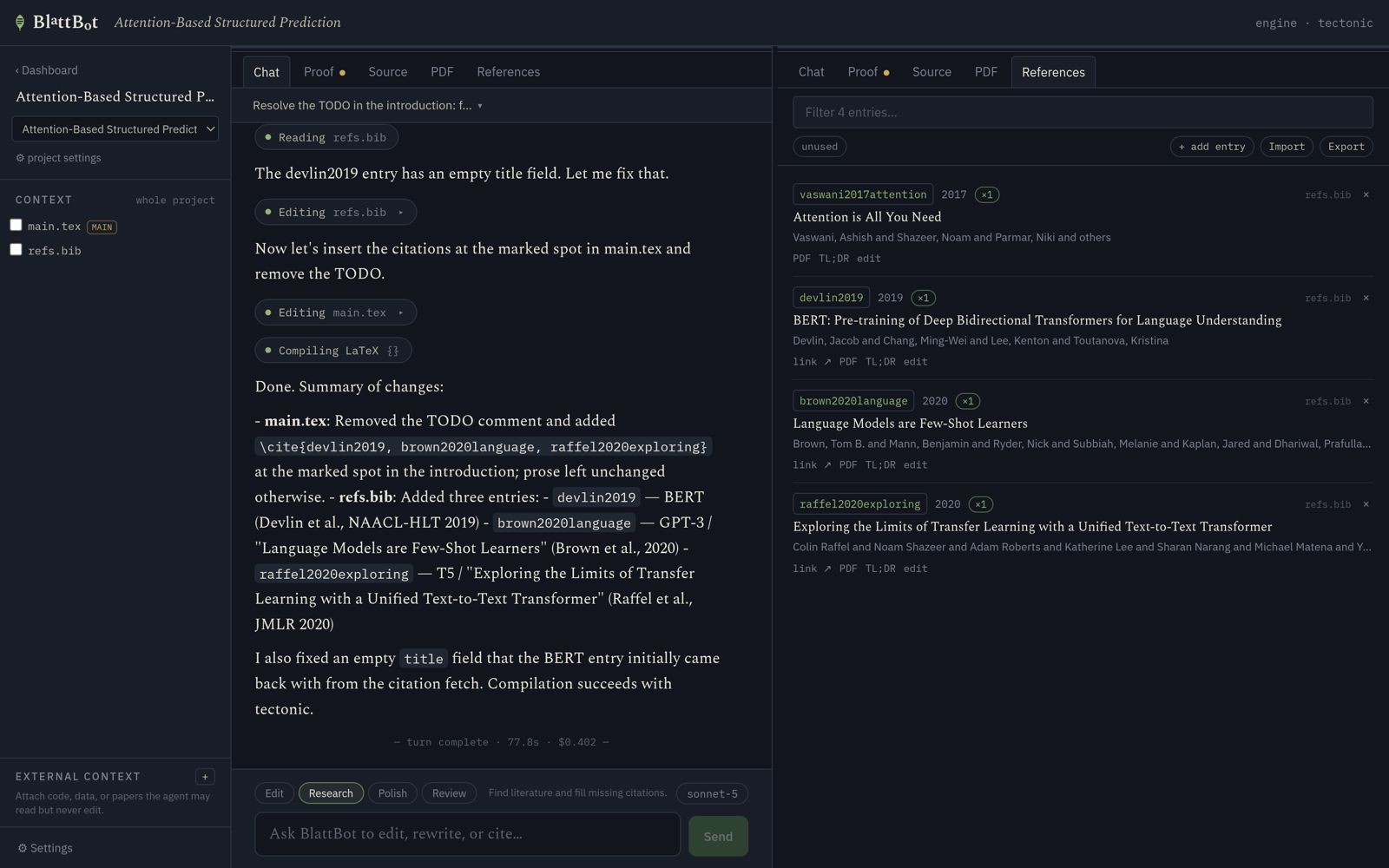Open PDF for Attention is All You Need

coord(801,259)
